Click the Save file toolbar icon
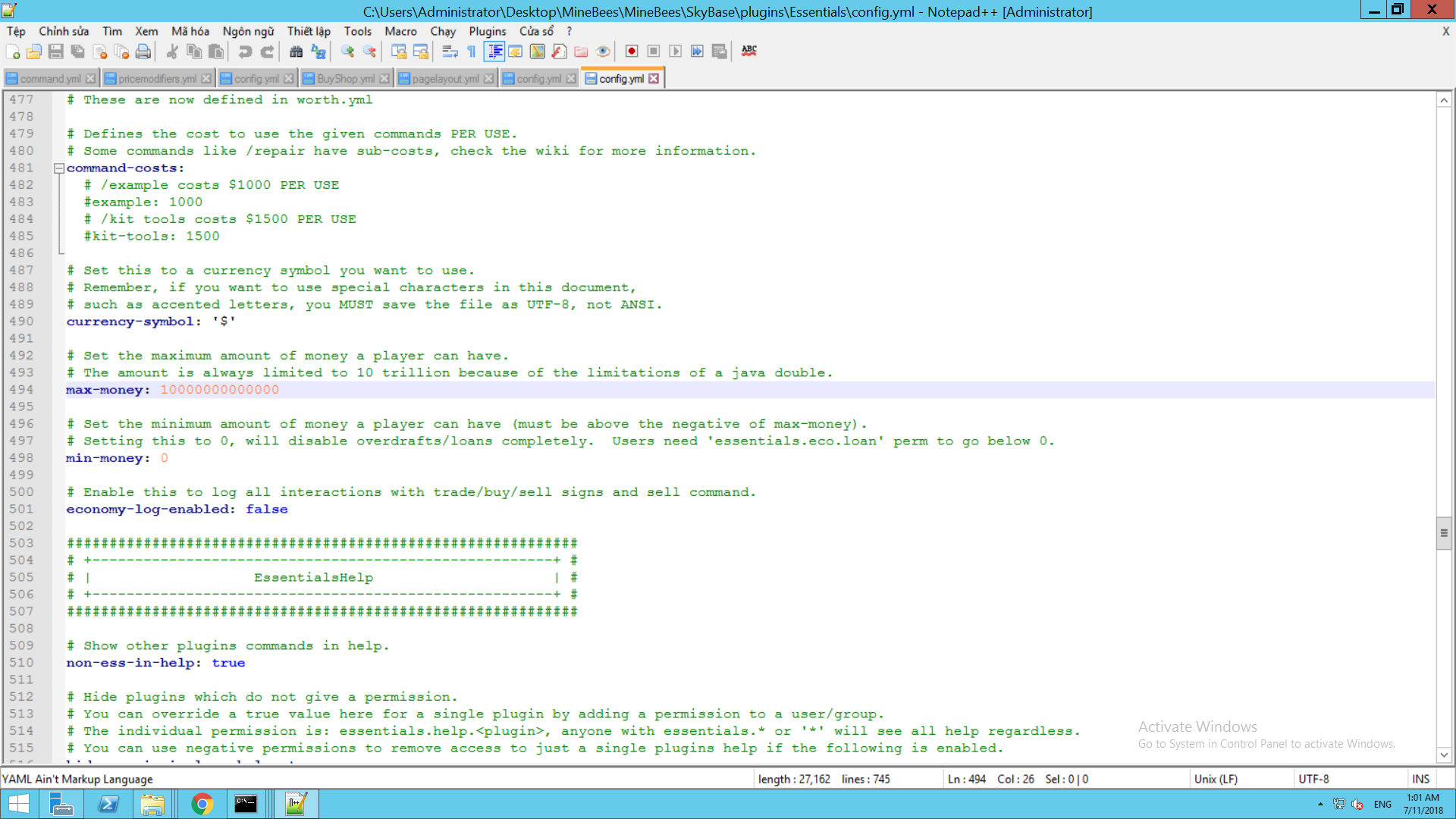 click(x=55, y=52)
